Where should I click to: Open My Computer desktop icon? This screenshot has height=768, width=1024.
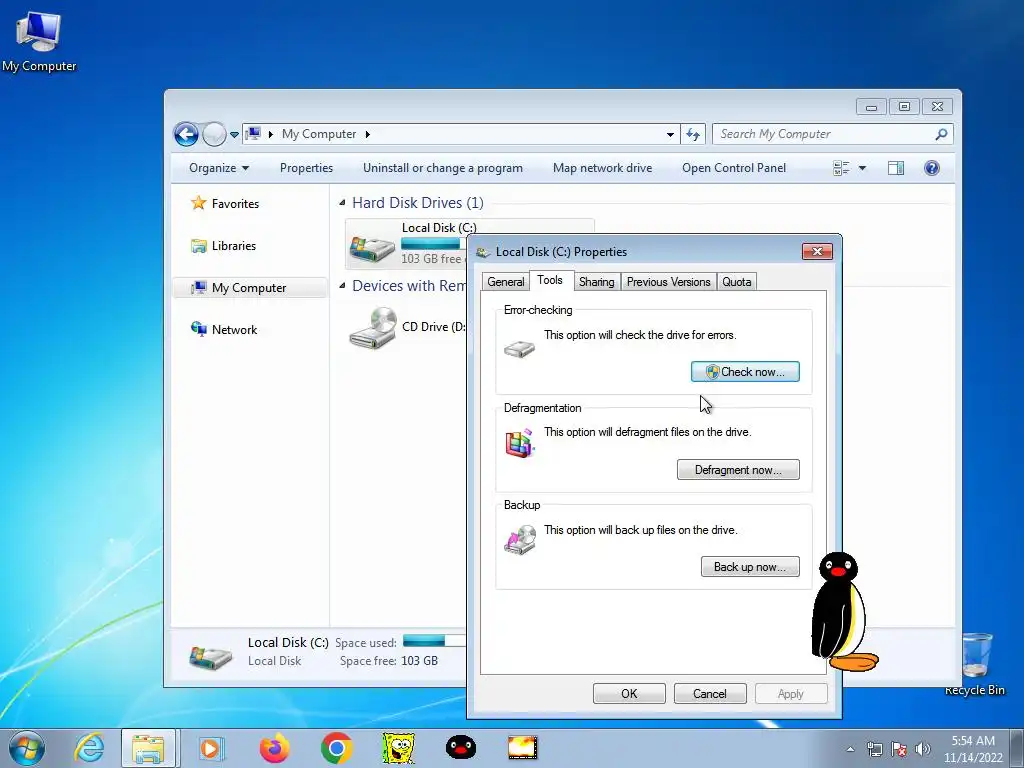pos(39,40)
